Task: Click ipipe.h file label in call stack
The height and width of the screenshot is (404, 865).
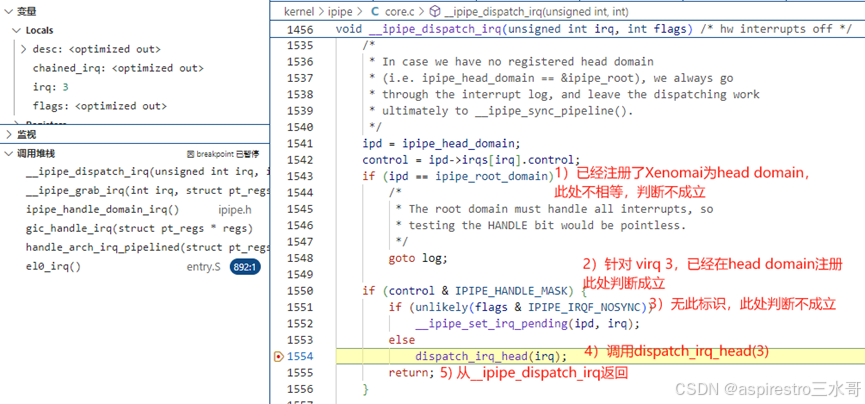Action: (x=235, y=210)
